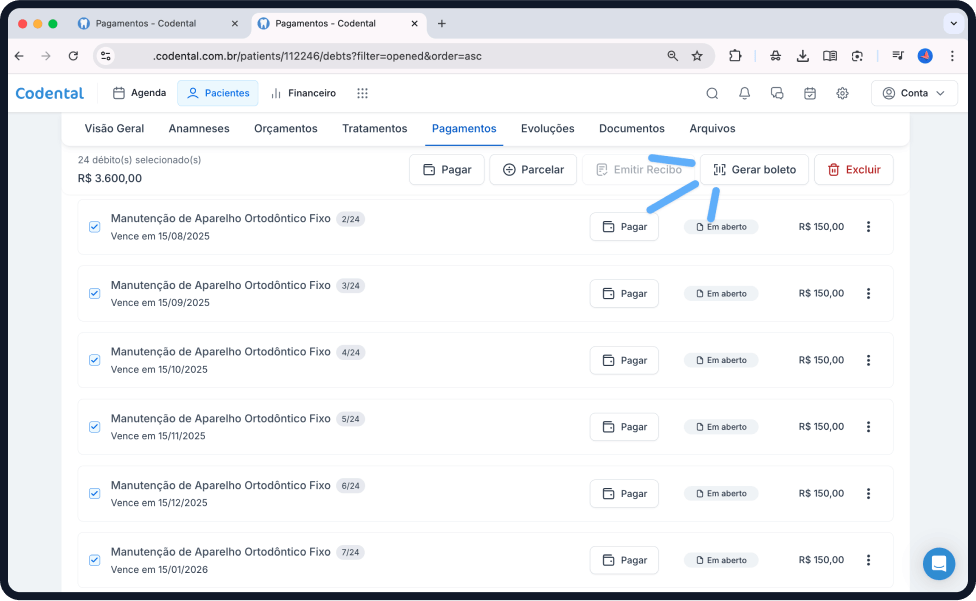This screenshot has width=976, height=601.
Task: Click Pagar for installment 5/24
Action: [x=624, y=427]
